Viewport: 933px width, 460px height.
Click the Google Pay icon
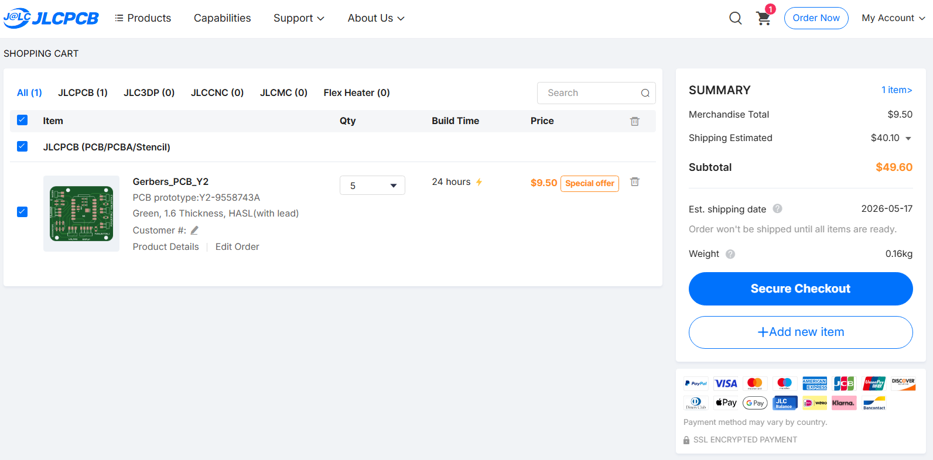click(x=754, y=403)
